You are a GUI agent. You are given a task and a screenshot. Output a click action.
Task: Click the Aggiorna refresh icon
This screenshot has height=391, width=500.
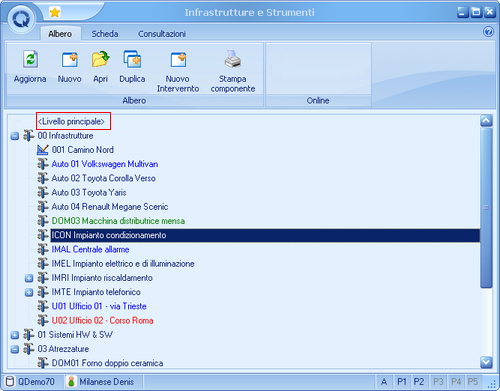tap(30, 59)
